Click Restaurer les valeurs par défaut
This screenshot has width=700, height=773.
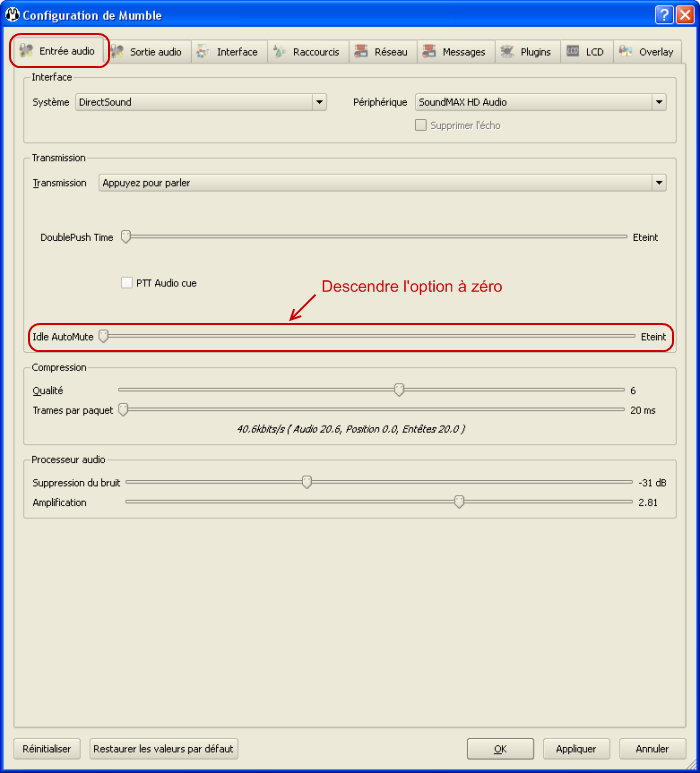pos(163,748)
